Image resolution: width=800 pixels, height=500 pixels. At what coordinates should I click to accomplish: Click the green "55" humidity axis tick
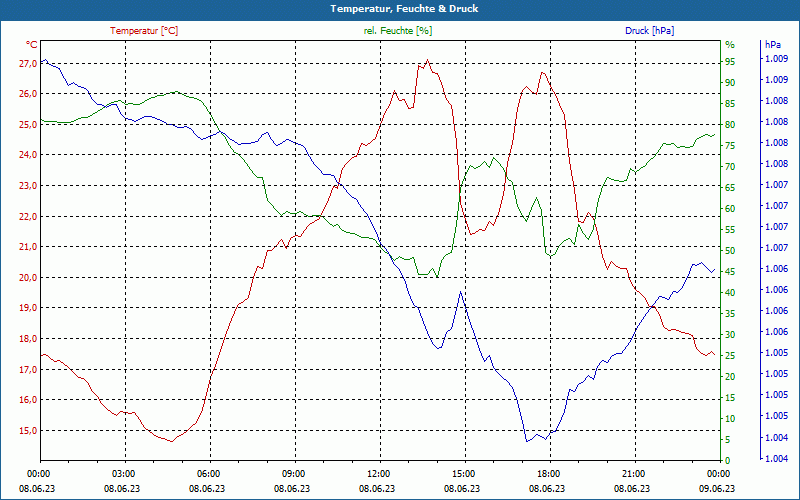[x=730, y=230]
